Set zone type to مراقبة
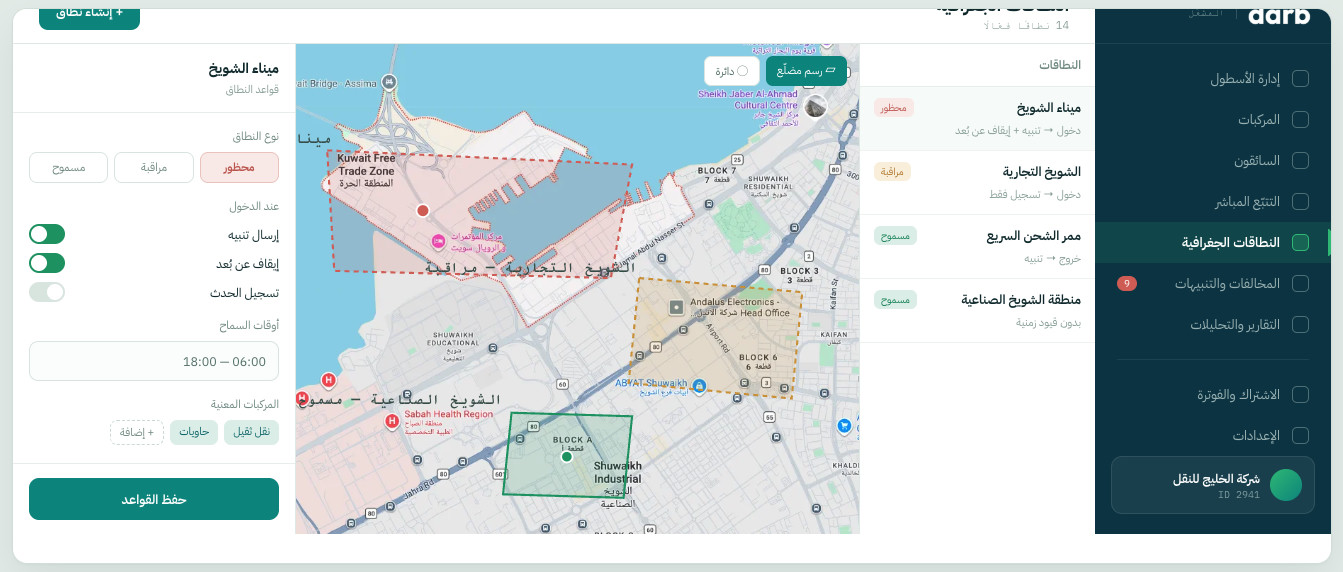This screenshot has width=1343, height=572. 154,168
